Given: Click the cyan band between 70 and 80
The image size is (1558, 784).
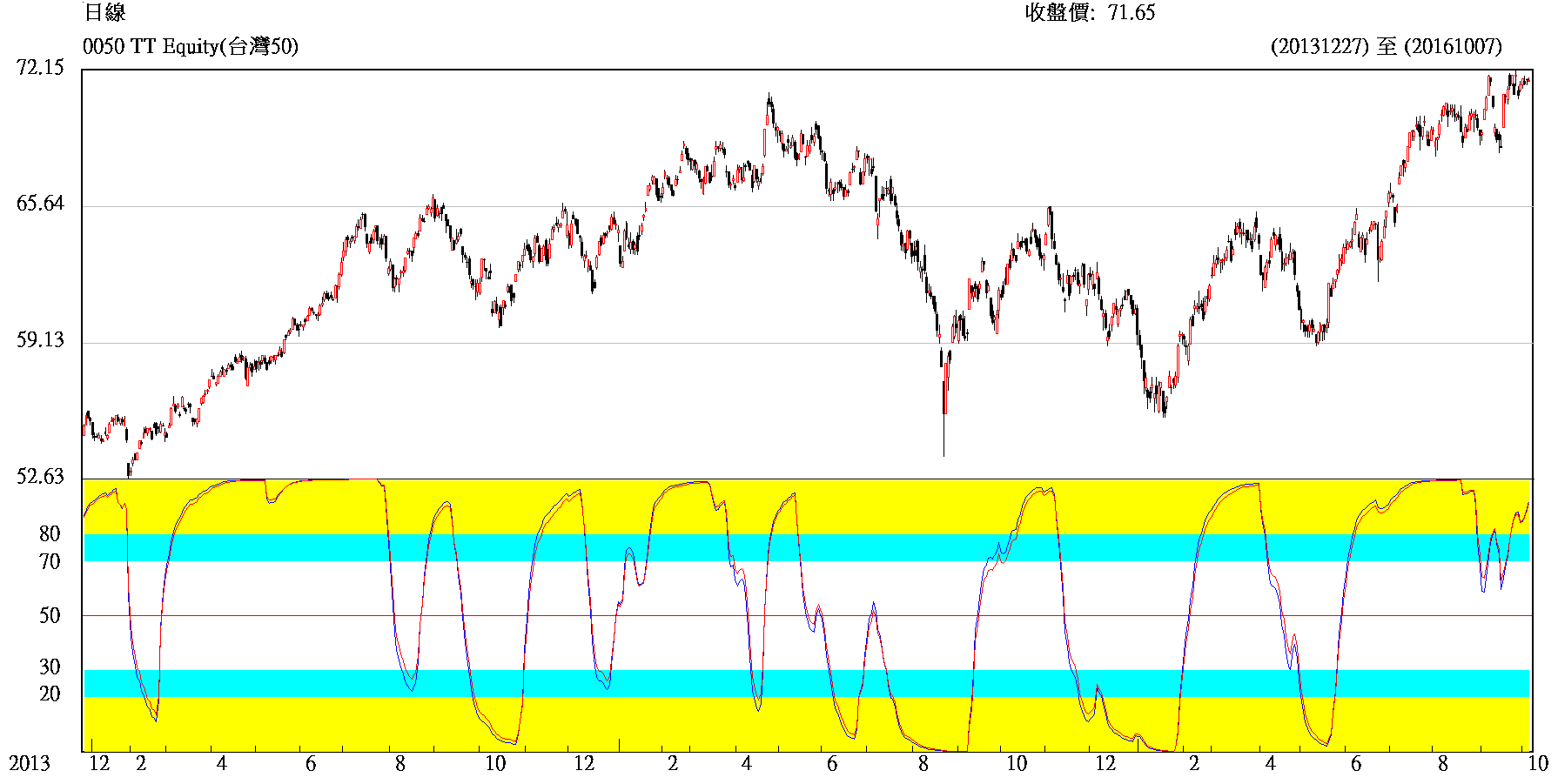Looking at the screenshot, I should (x=261, y=547).
